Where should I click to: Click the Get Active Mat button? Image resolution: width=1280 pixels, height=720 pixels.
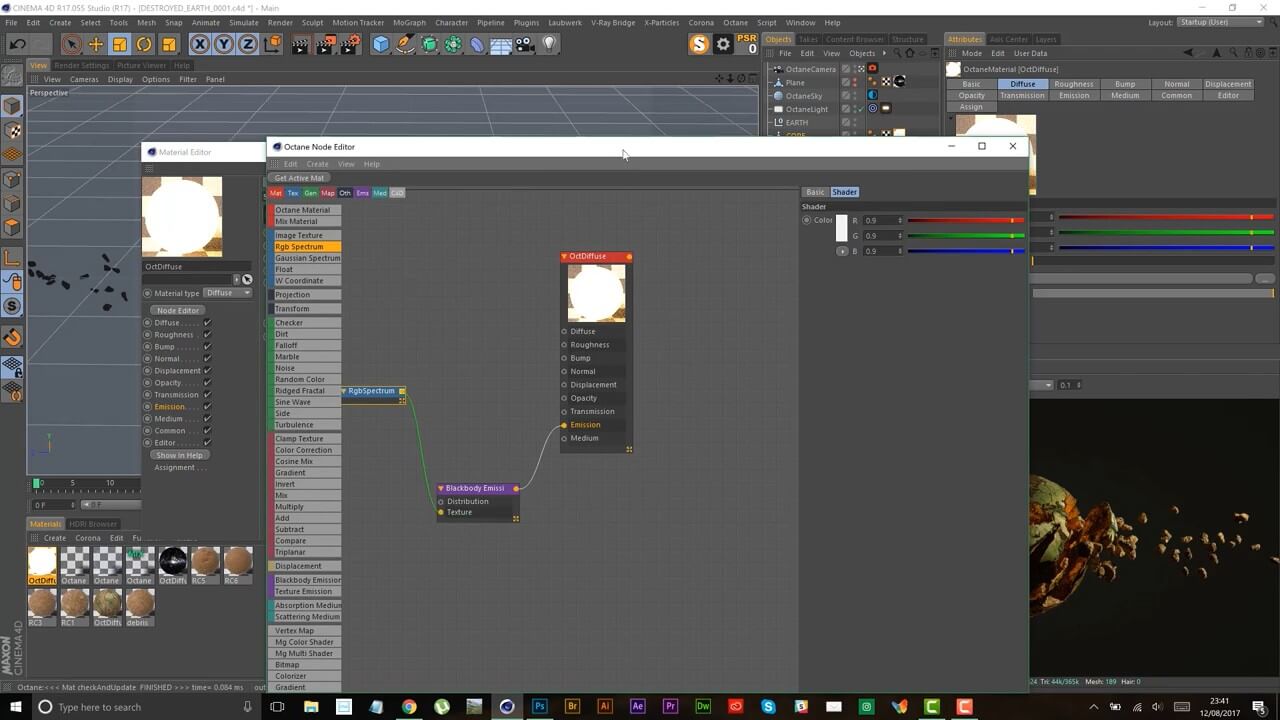click(299, 178)
